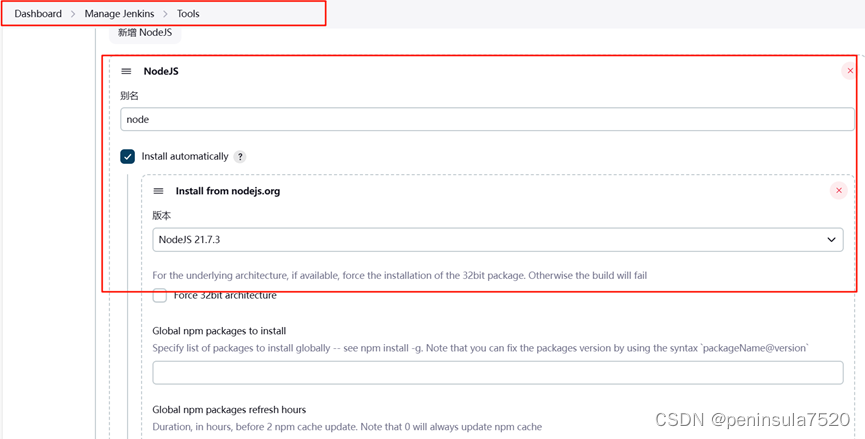Focus the Global npm packages to install field

click(498, 373)
